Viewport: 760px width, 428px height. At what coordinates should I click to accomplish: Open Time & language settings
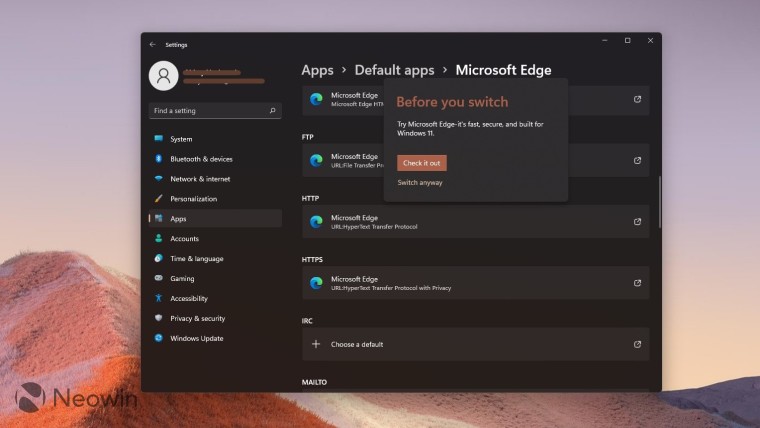point(215,258)
